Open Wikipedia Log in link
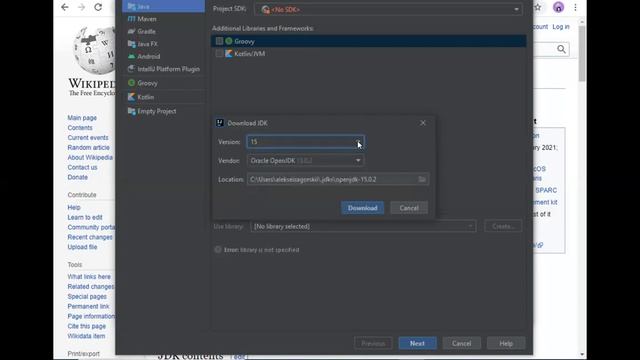Screen dimensions: 640x360 coord(561,27)
